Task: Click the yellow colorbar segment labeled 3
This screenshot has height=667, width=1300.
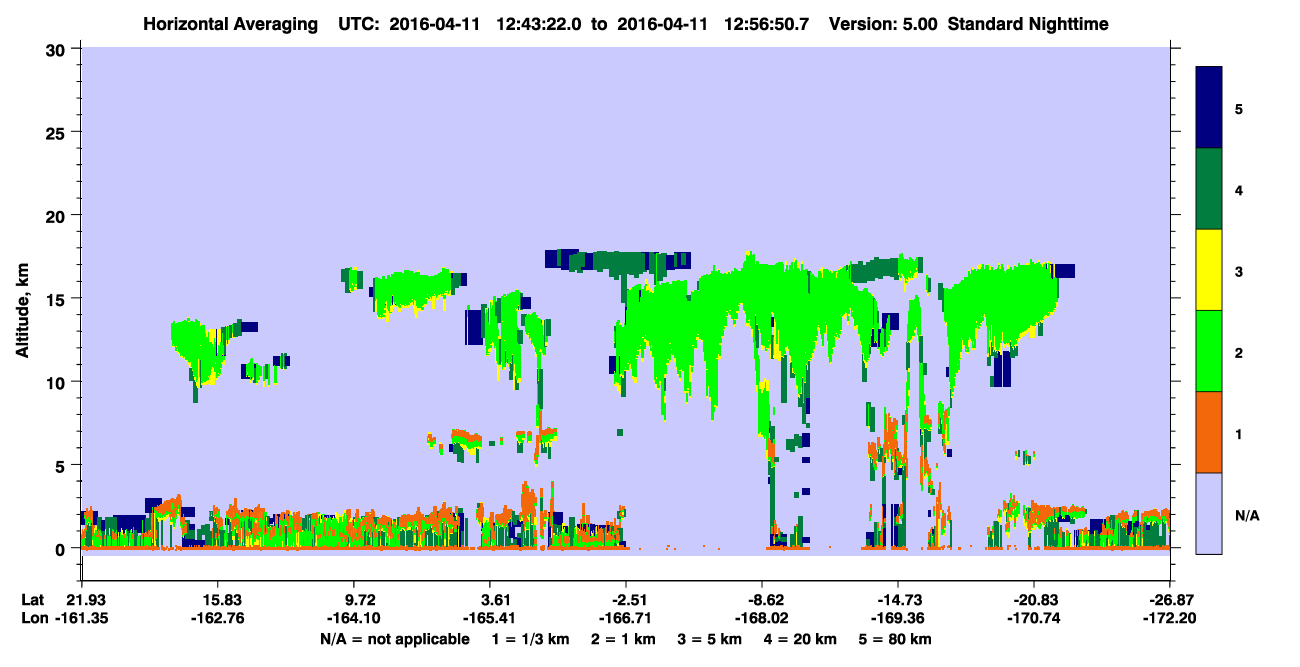Action: coord(1209,270)
